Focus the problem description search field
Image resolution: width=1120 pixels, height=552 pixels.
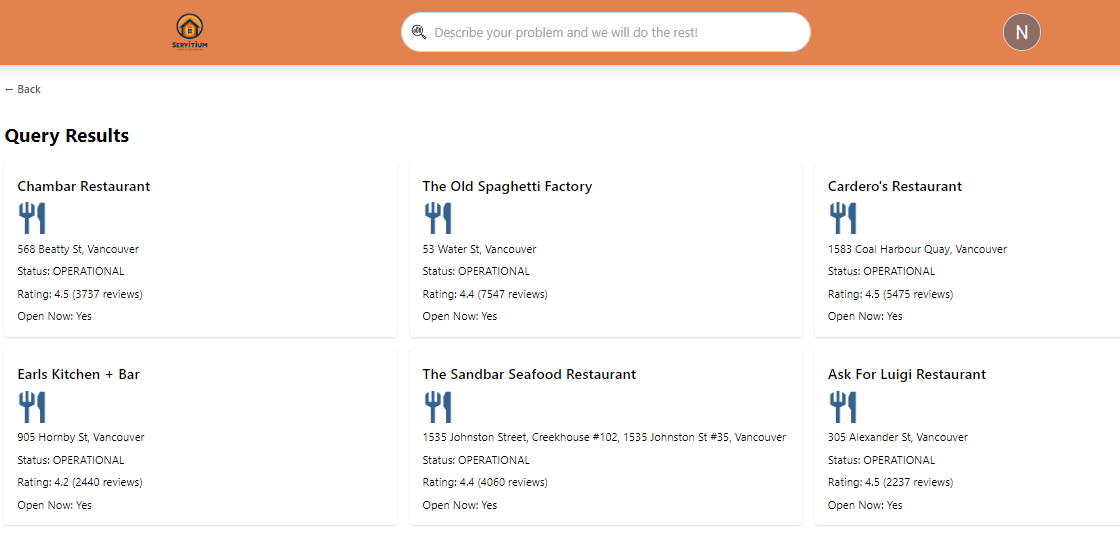coord(606,32)
